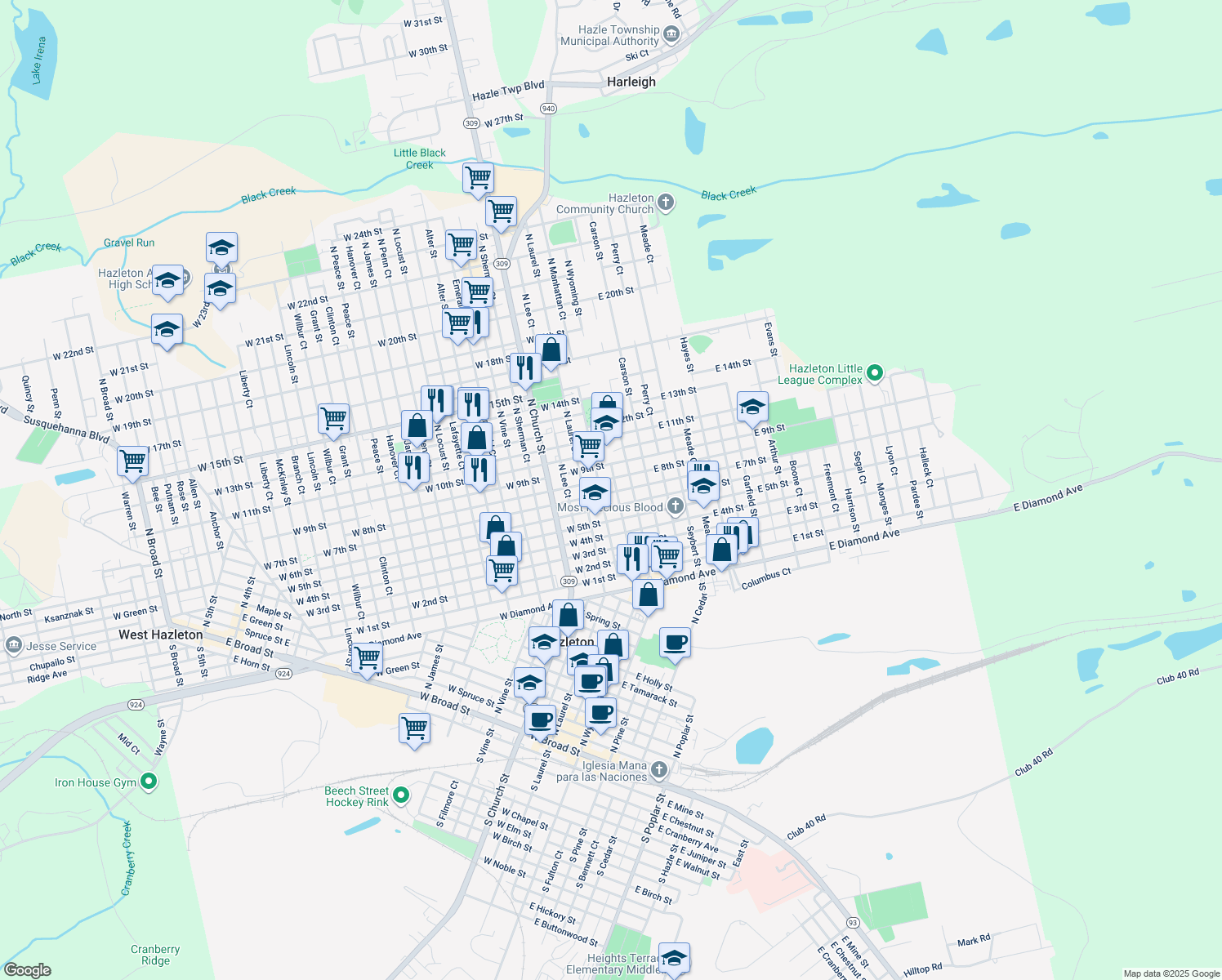Viewport: 1222px width, 980px height.
Task: Select the Iglesia Mana para las Naciones pin
Action: (660, 771)
